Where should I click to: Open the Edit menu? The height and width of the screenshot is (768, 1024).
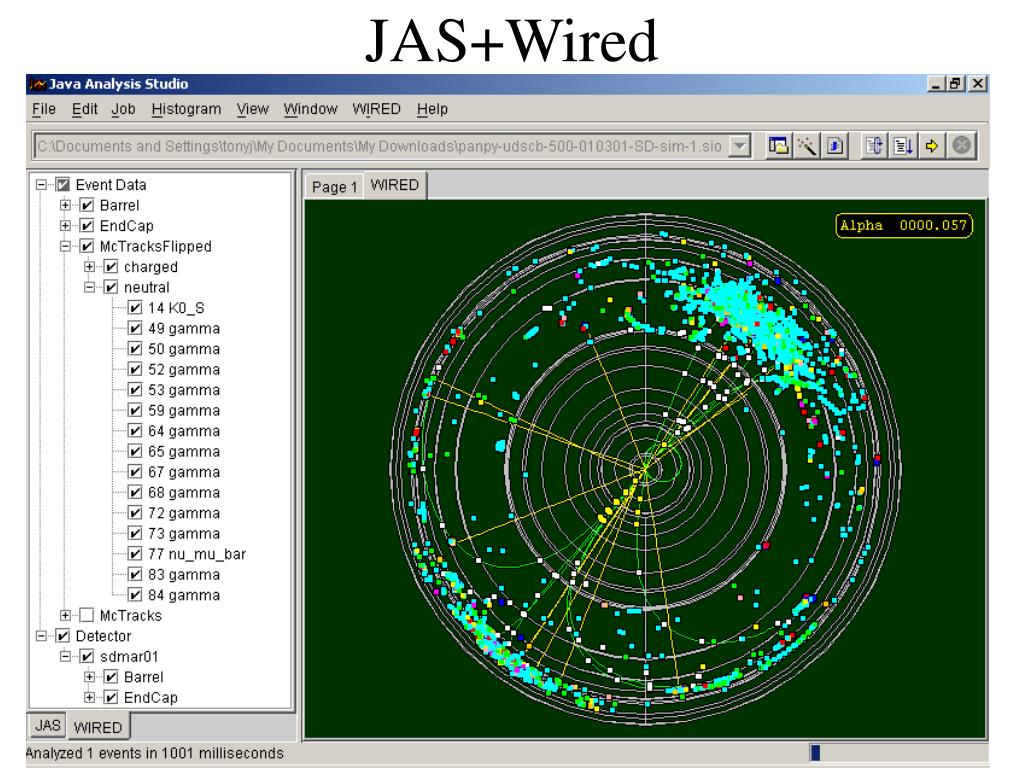pyautogui.click(x=84, y=109)
